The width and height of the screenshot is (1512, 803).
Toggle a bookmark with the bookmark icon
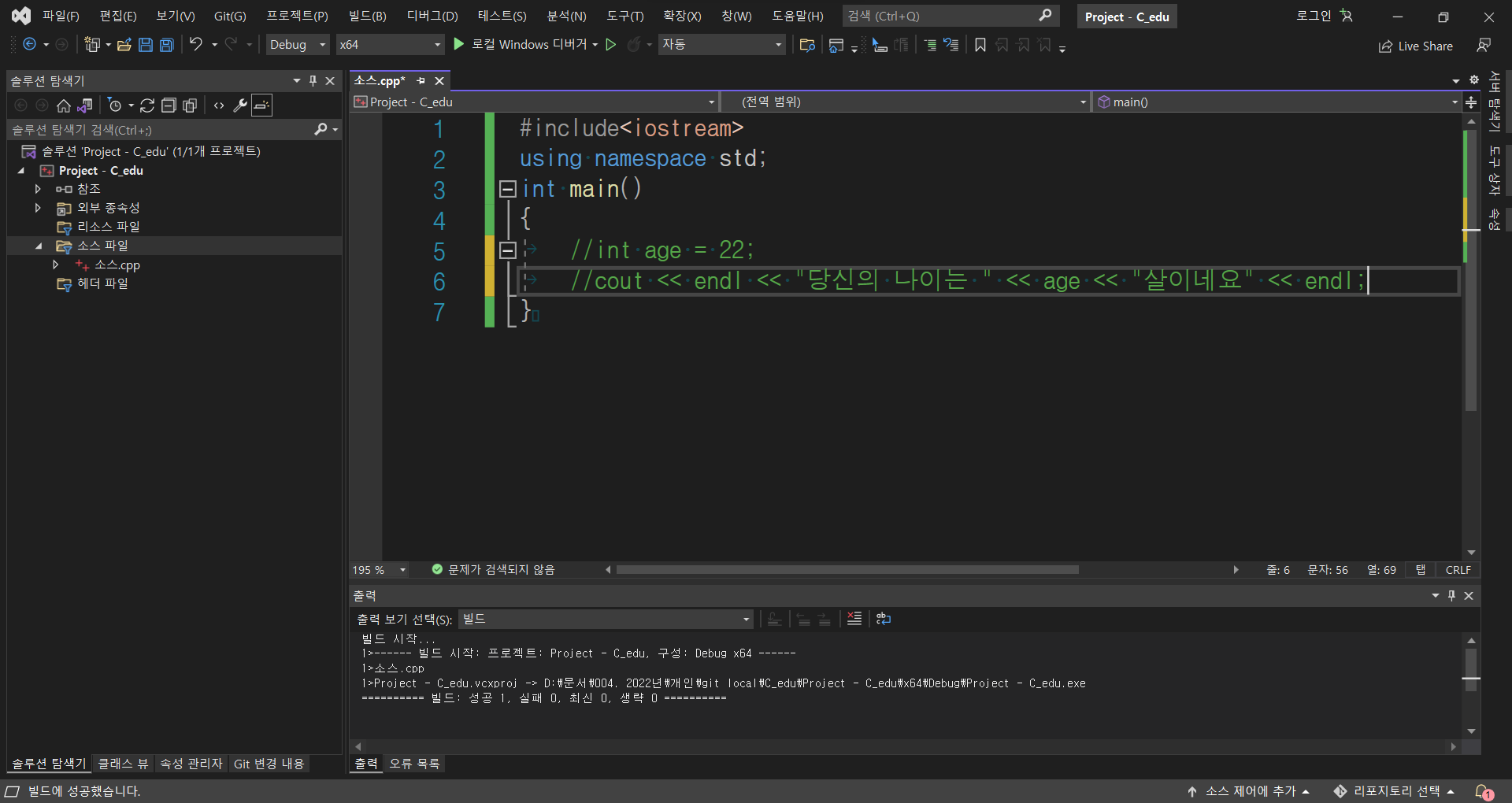tap(980, 45)
